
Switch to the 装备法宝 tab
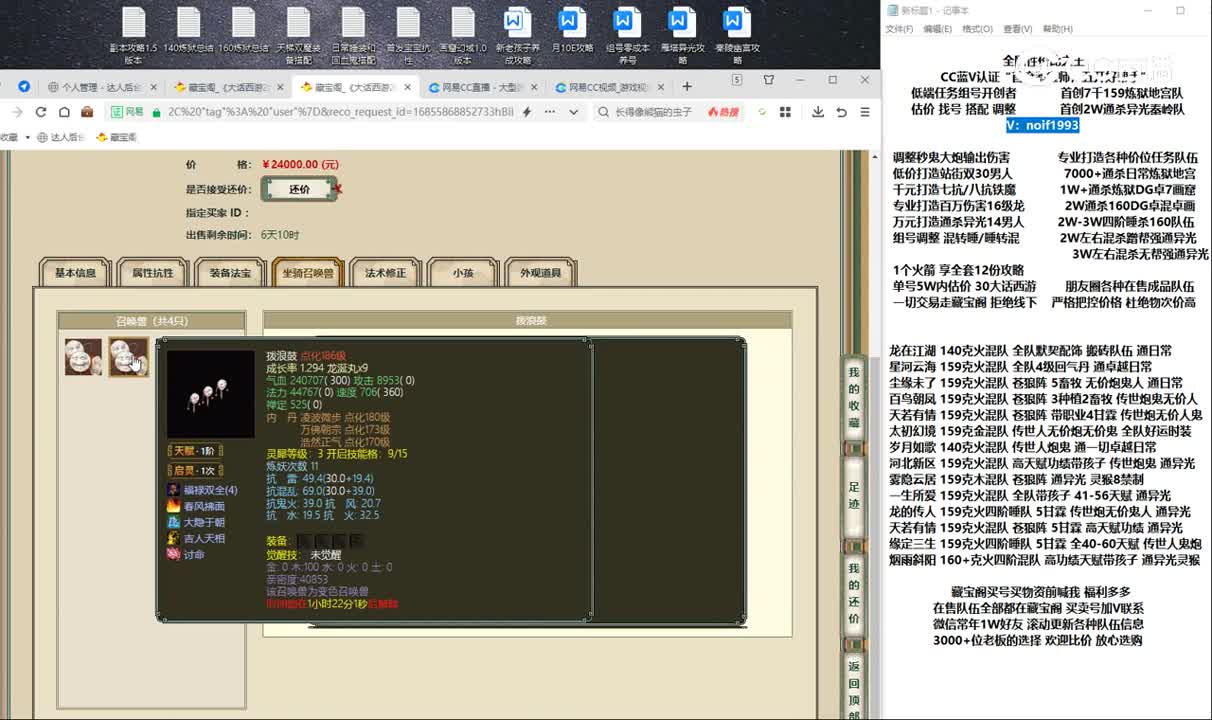click(230, 273)
